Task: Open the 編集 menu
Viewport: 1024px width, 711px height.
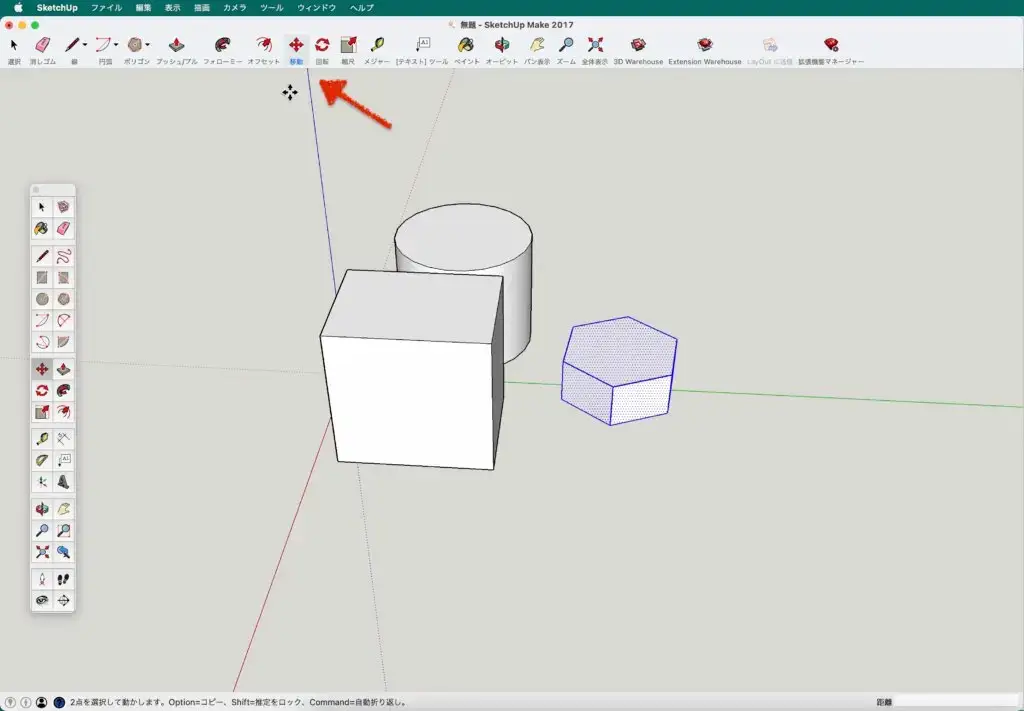Action: 143,8
